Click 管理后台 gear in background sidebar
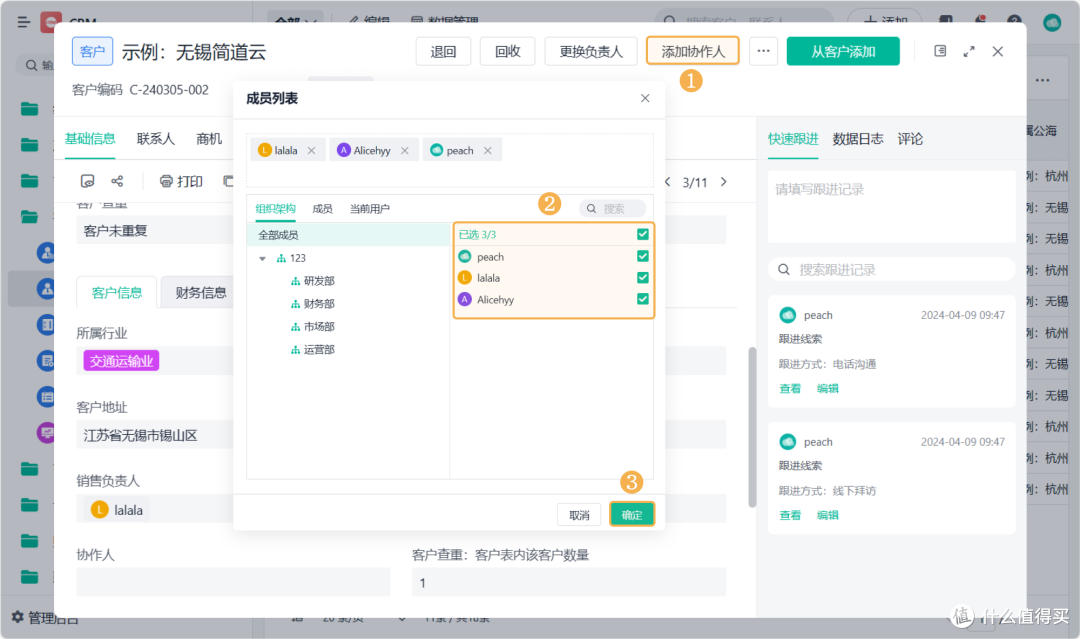Screen dimensions: 1080x639 point(18,617)
